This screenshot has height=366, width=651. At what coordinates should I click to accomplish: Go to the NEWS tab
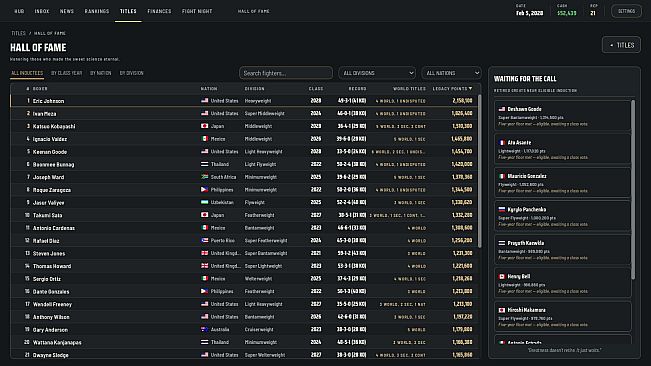[x=67, y=11]
